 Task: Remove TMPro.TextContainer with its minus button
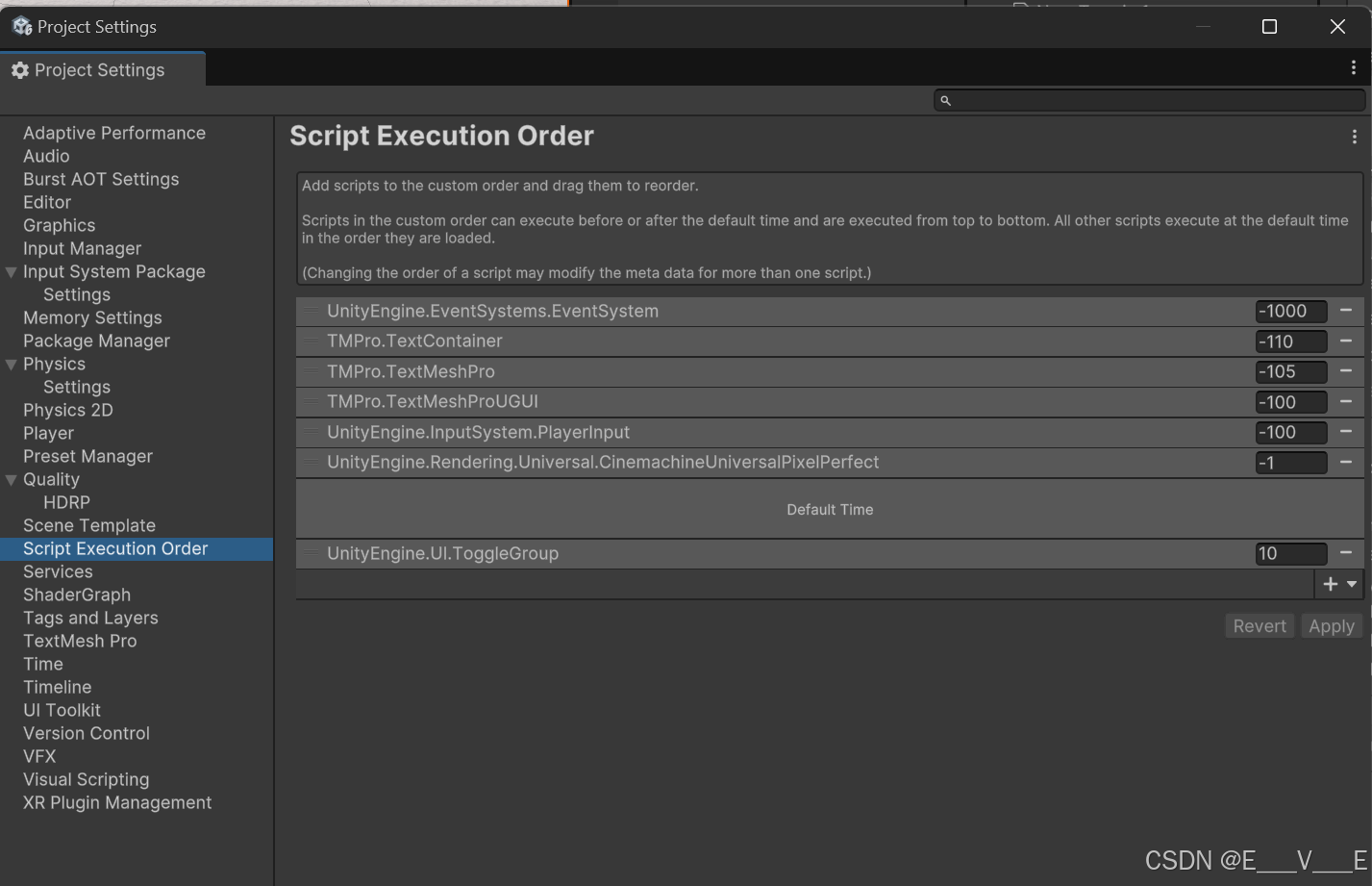[x=1346, y=341]
